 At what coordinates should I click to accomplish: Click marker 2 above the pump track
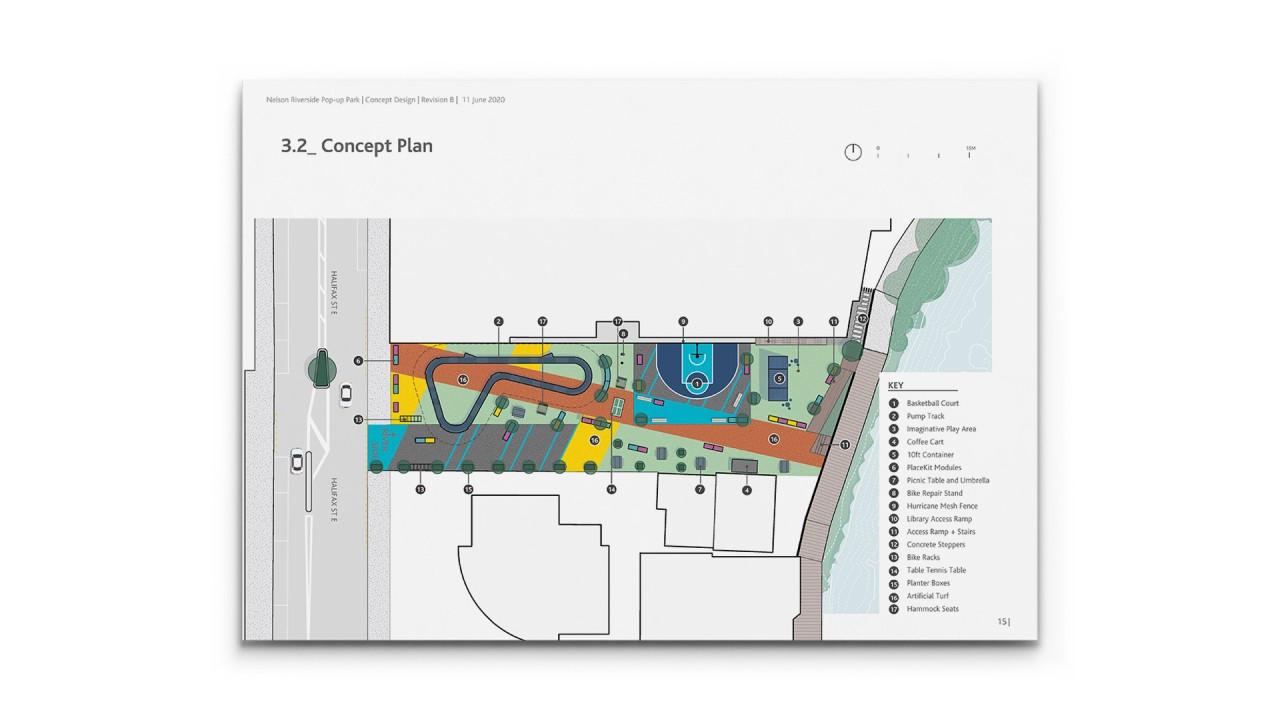[x=498, y=322]
